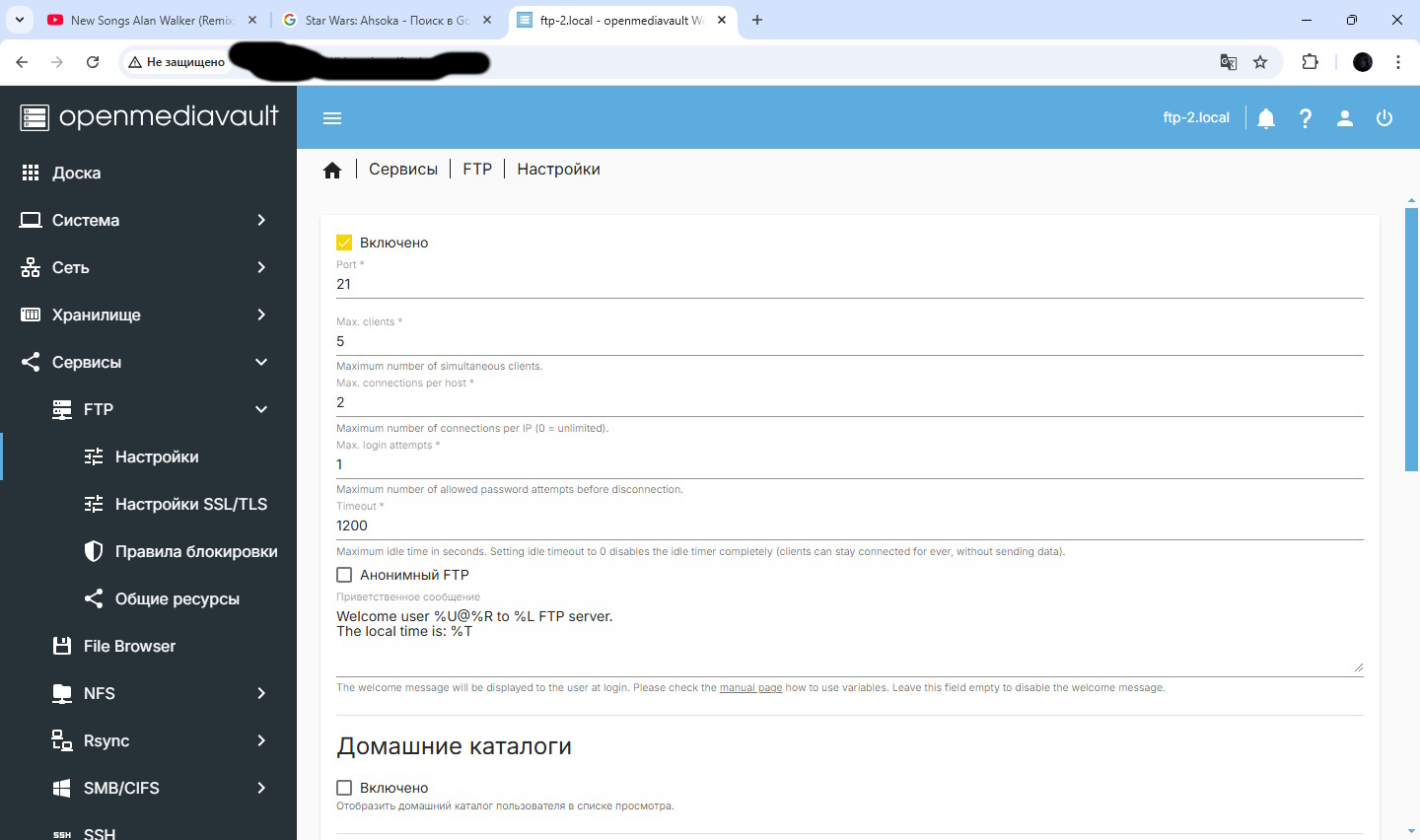Open Настройки SSL/TLS in sidebar

(190, 504)
